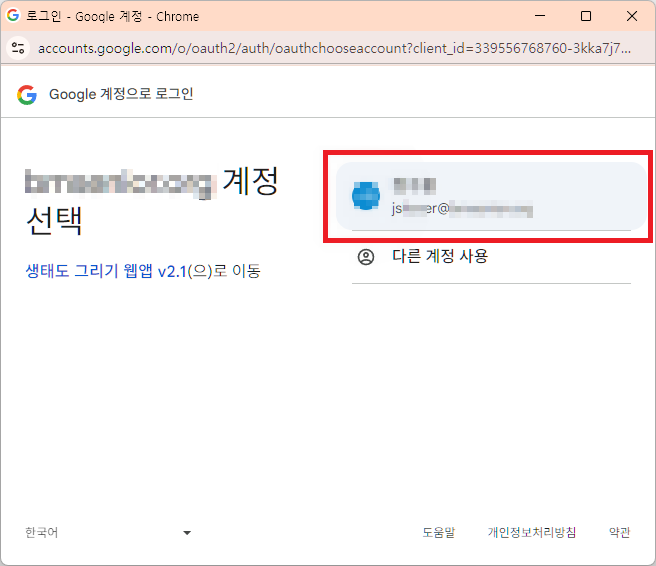
Task: Close the Chrome login window
Action: pyautogui.click(x=632, y=16)
